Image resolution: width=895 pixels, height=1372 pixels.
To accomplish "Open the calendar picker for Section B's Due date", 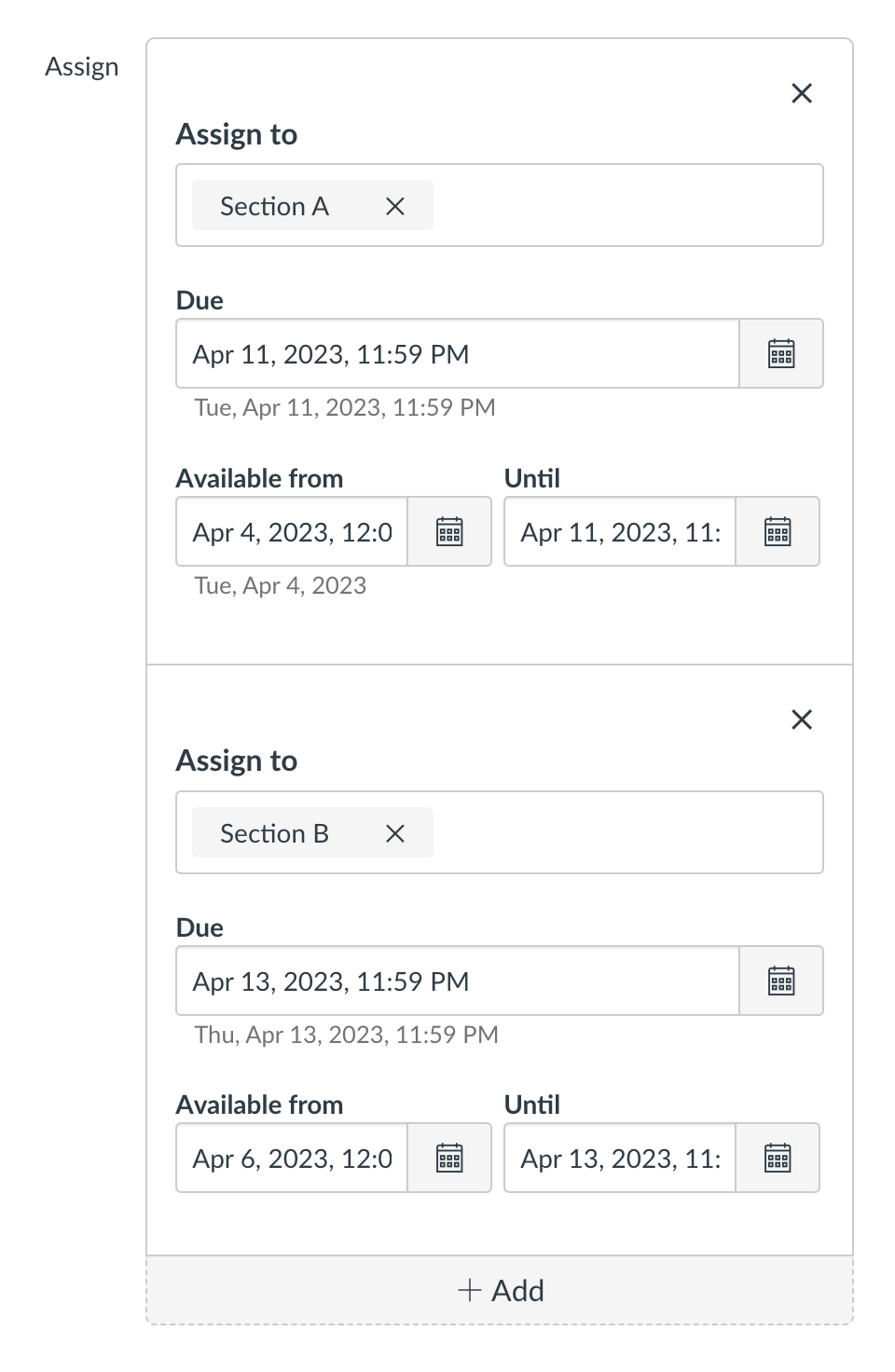I will pos(781,981).
